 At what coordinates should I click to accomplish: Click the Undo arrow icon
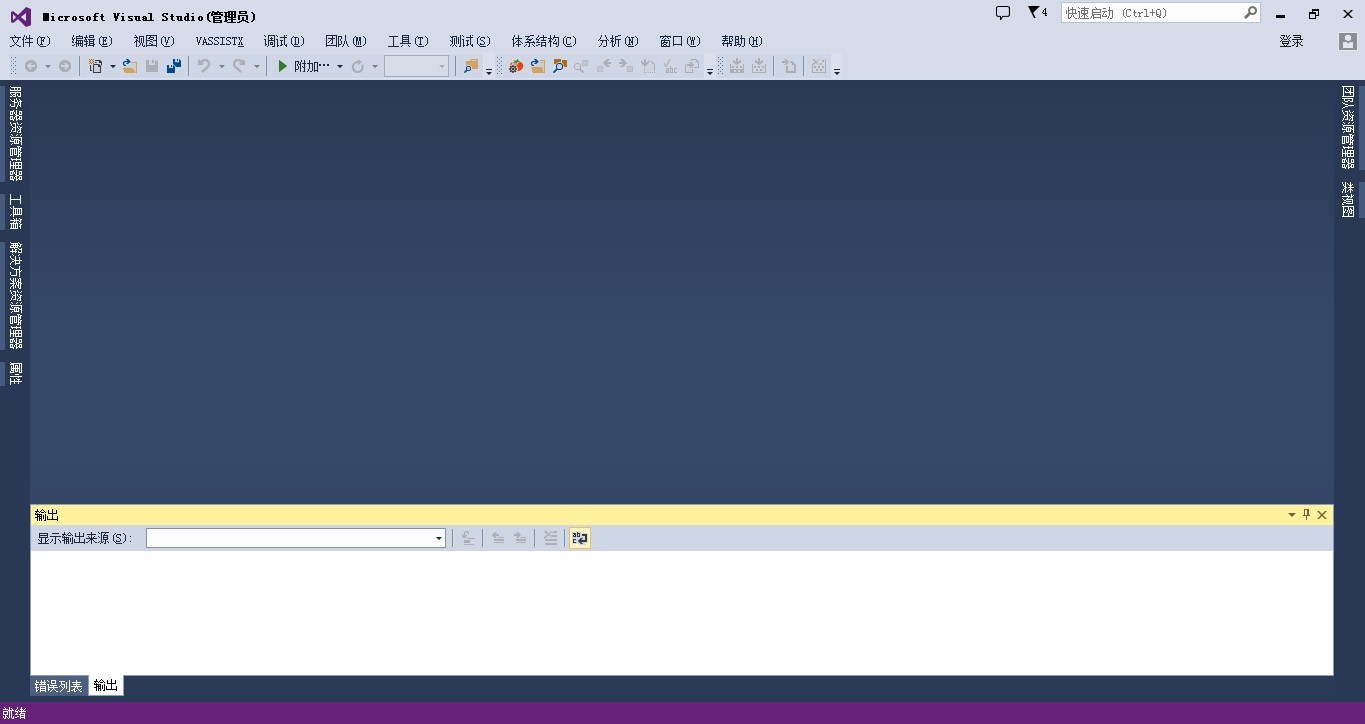coord(204,66)
